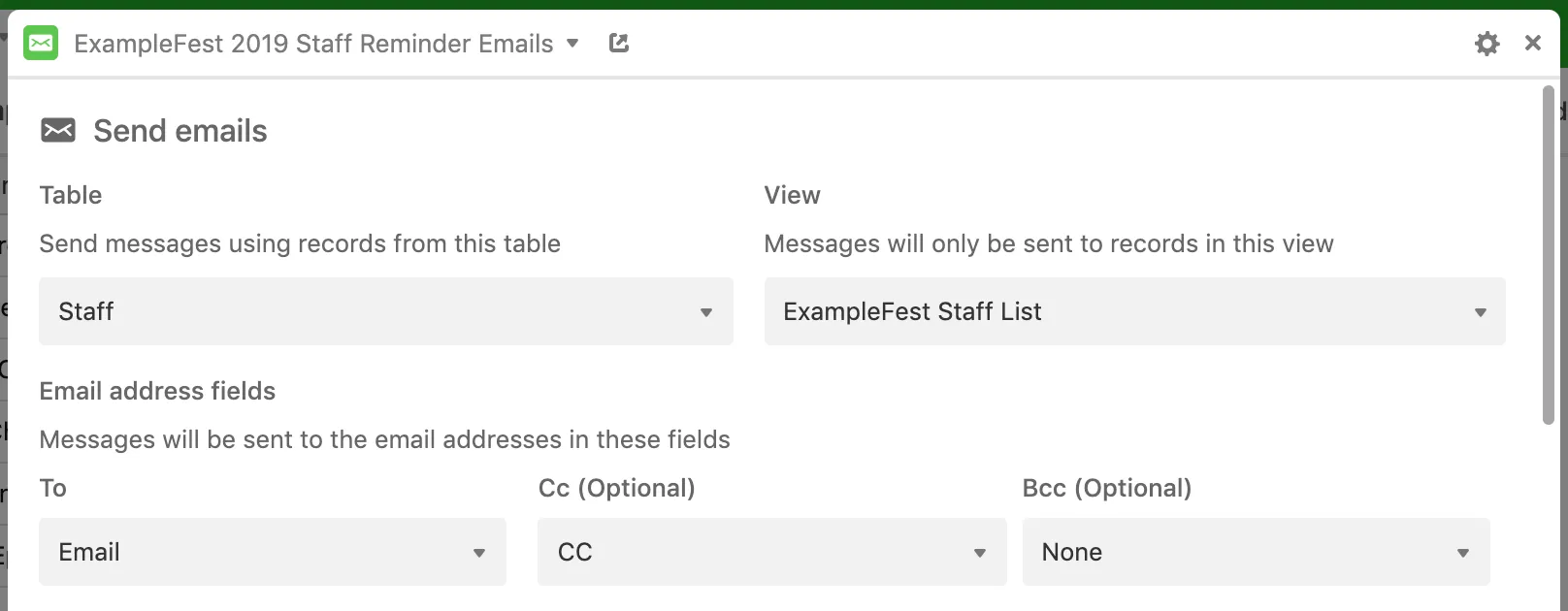Click the arrow on the Staff List dropdown

tap(1481, 312)
